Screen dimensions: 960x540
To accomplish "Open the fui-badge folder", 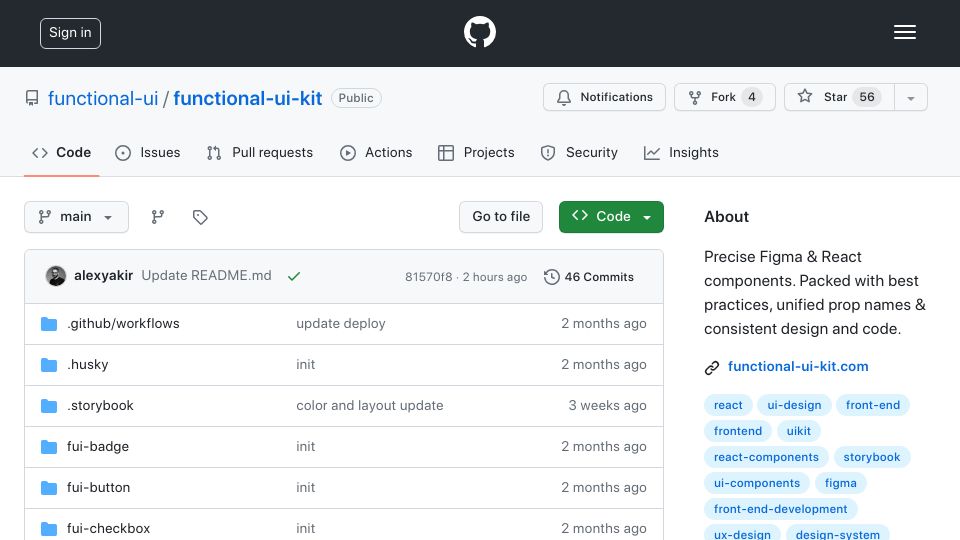I will click(98, 446).
